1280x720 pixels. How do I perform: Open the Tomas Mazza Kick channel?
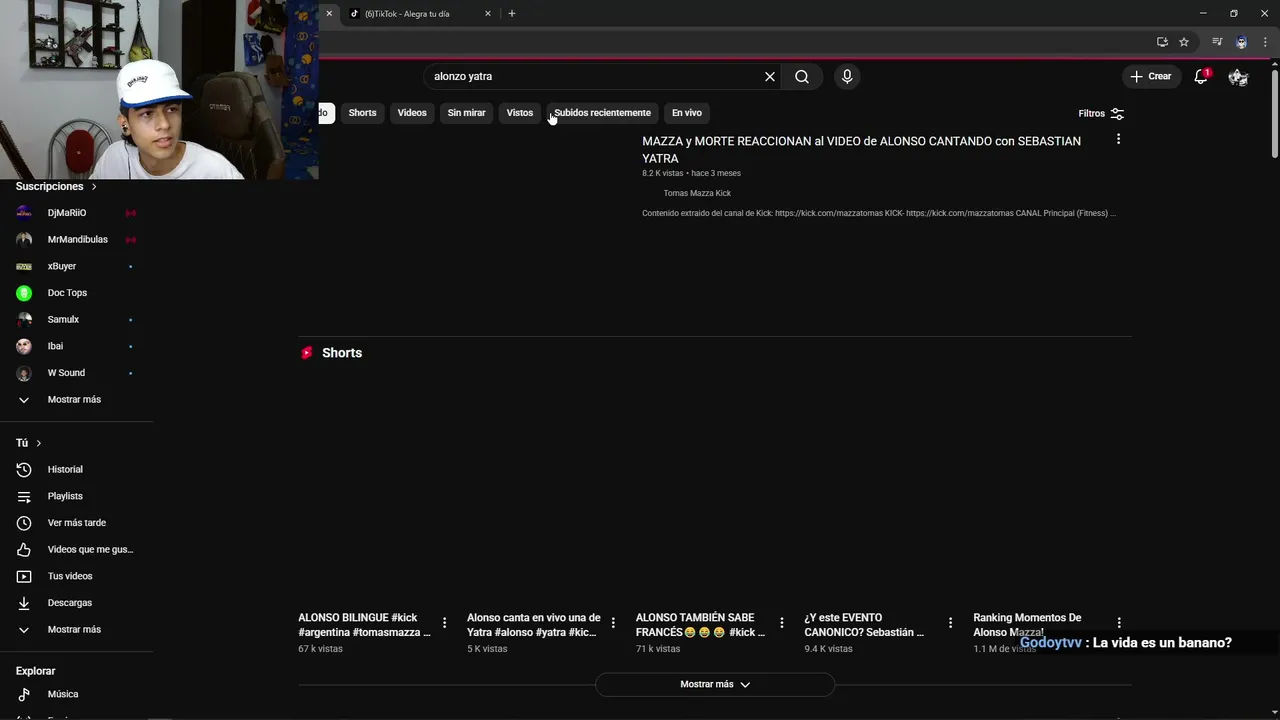tap(697, 193)
